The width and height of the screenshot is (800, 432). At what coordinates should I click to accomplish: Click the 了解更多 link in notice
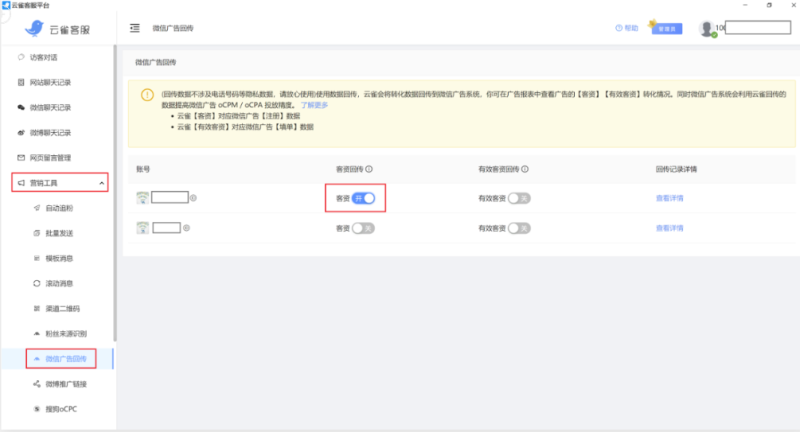coord(315,105)
